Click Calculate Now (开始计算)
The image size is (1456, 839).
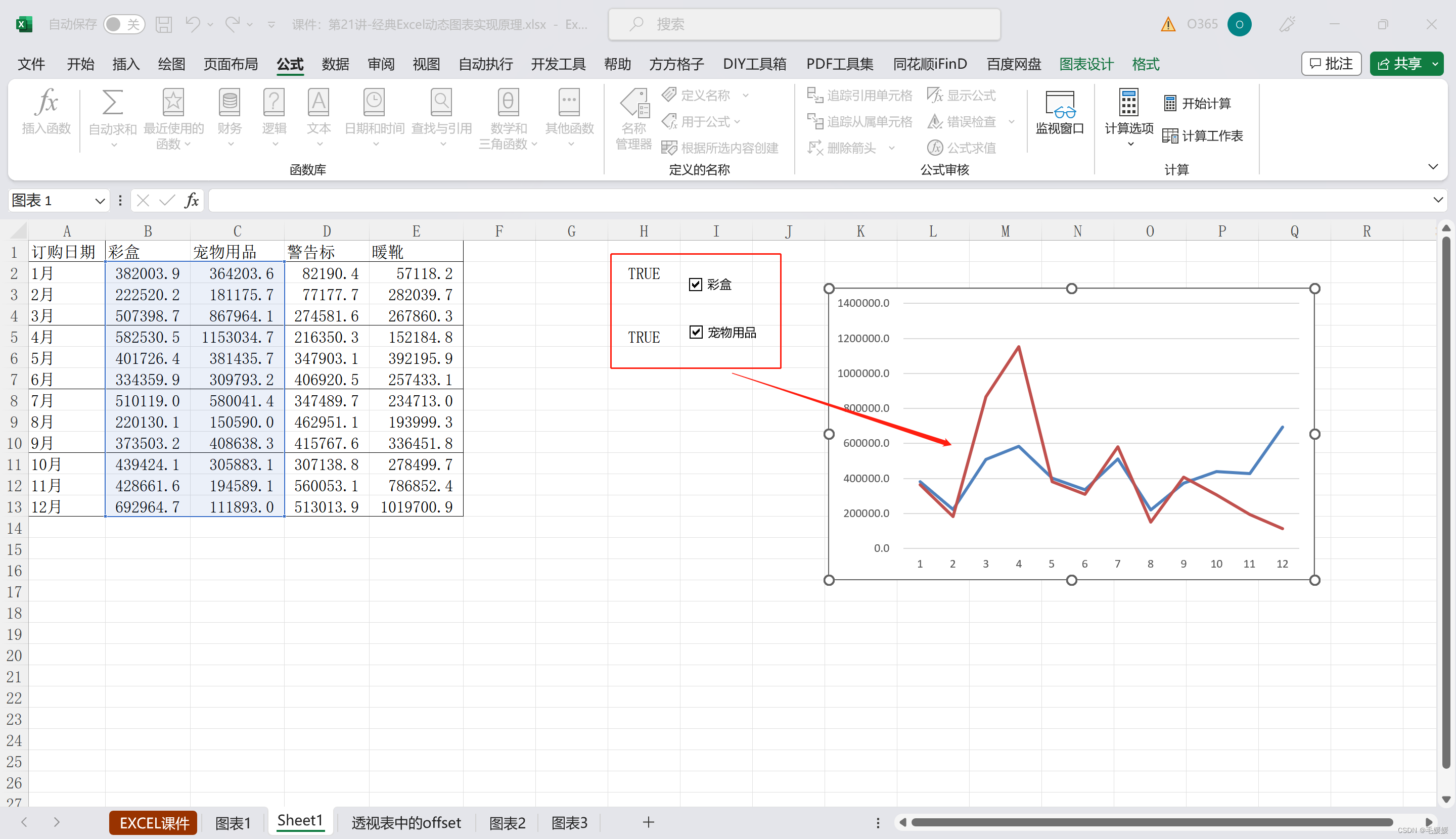pos(1197,103)
